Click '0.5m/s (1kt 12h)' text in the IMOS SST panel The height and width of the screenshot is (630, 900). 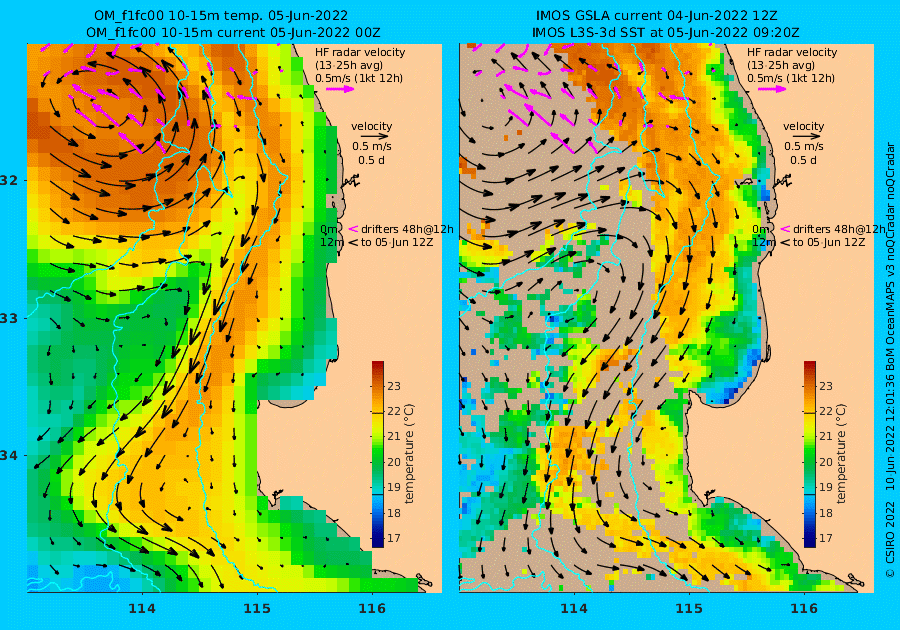[791, 78]
